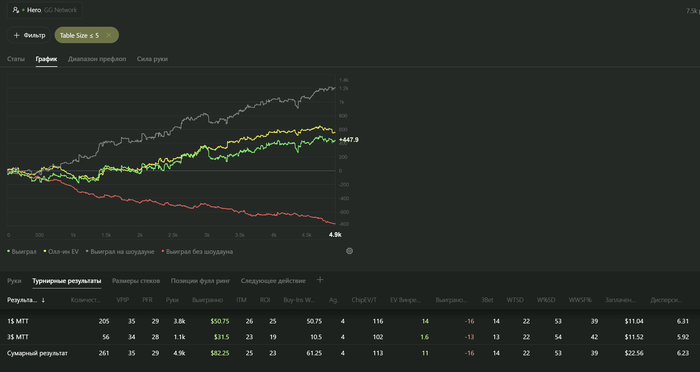Sort table by Заплачен... column header
700x372 pixels.
(x=620, y=300)
